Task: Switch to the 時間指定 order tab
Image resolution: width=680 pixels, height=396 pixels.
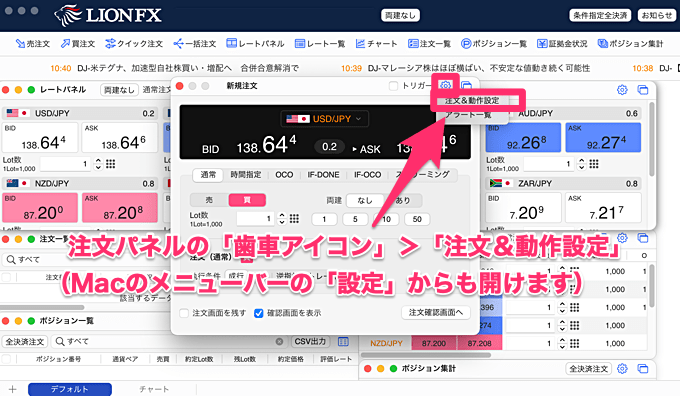Action: pyautogui.click(x=246, y=175)
